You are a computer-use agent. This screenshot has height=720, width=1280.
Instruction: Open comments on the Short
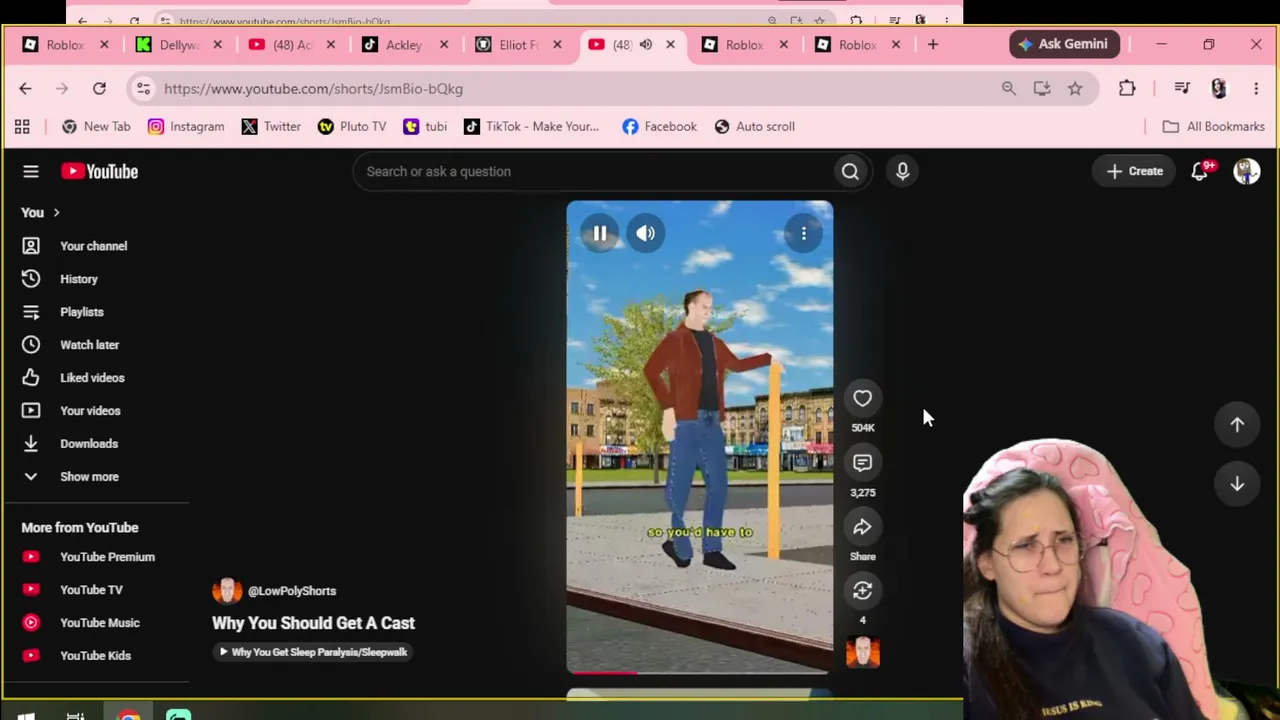click(x=862, y=463)
